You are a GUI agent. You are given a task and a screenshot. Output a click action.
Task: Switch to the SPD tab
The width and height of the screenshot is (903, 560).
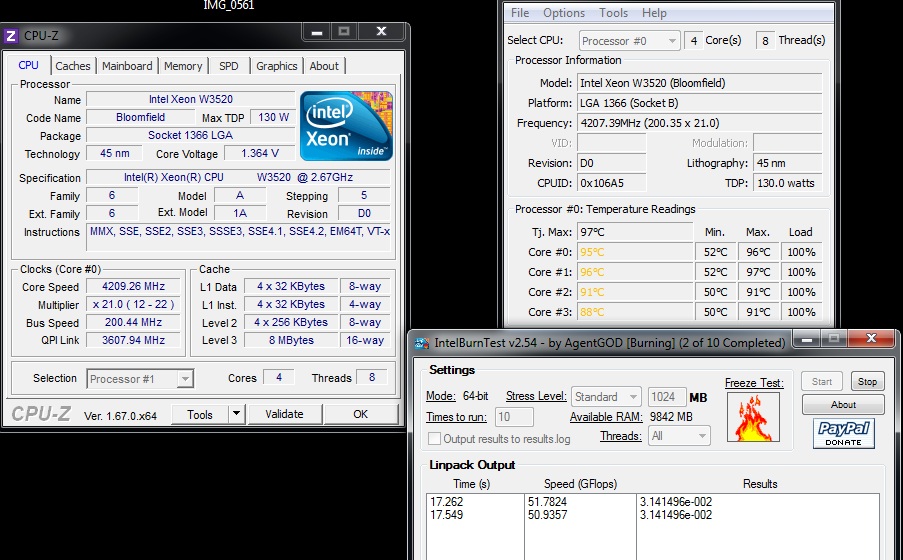pos(228,66)
